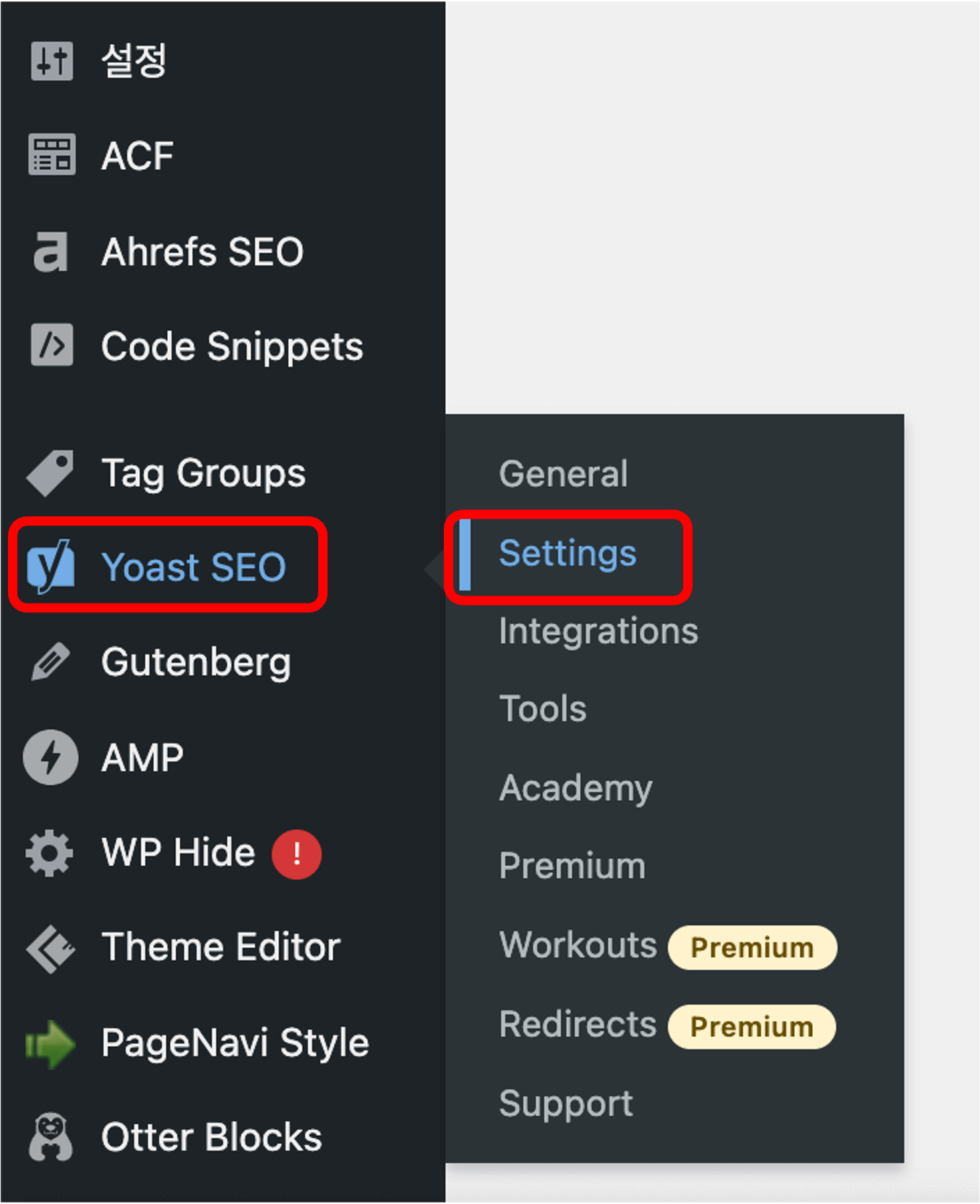Open Settings in the Yoast submenu
Image resolution: width=980 pixels, height=1204 pixels.
point(568,554)
